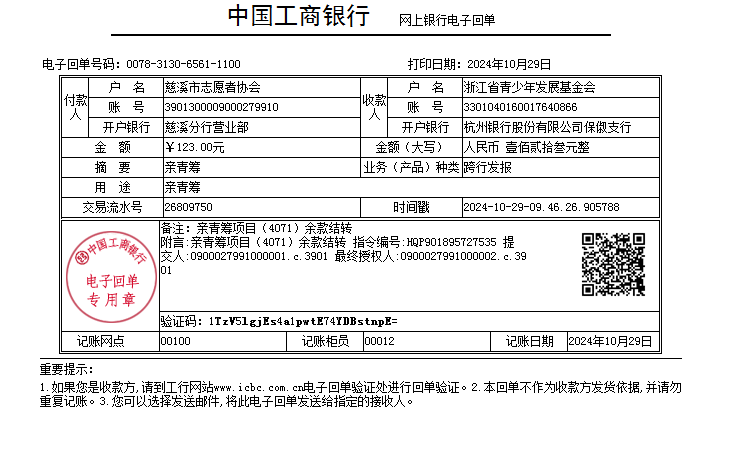Click business type 跨行发报
750x452 pixels.
pyautogui.click(x=487, y=167)
